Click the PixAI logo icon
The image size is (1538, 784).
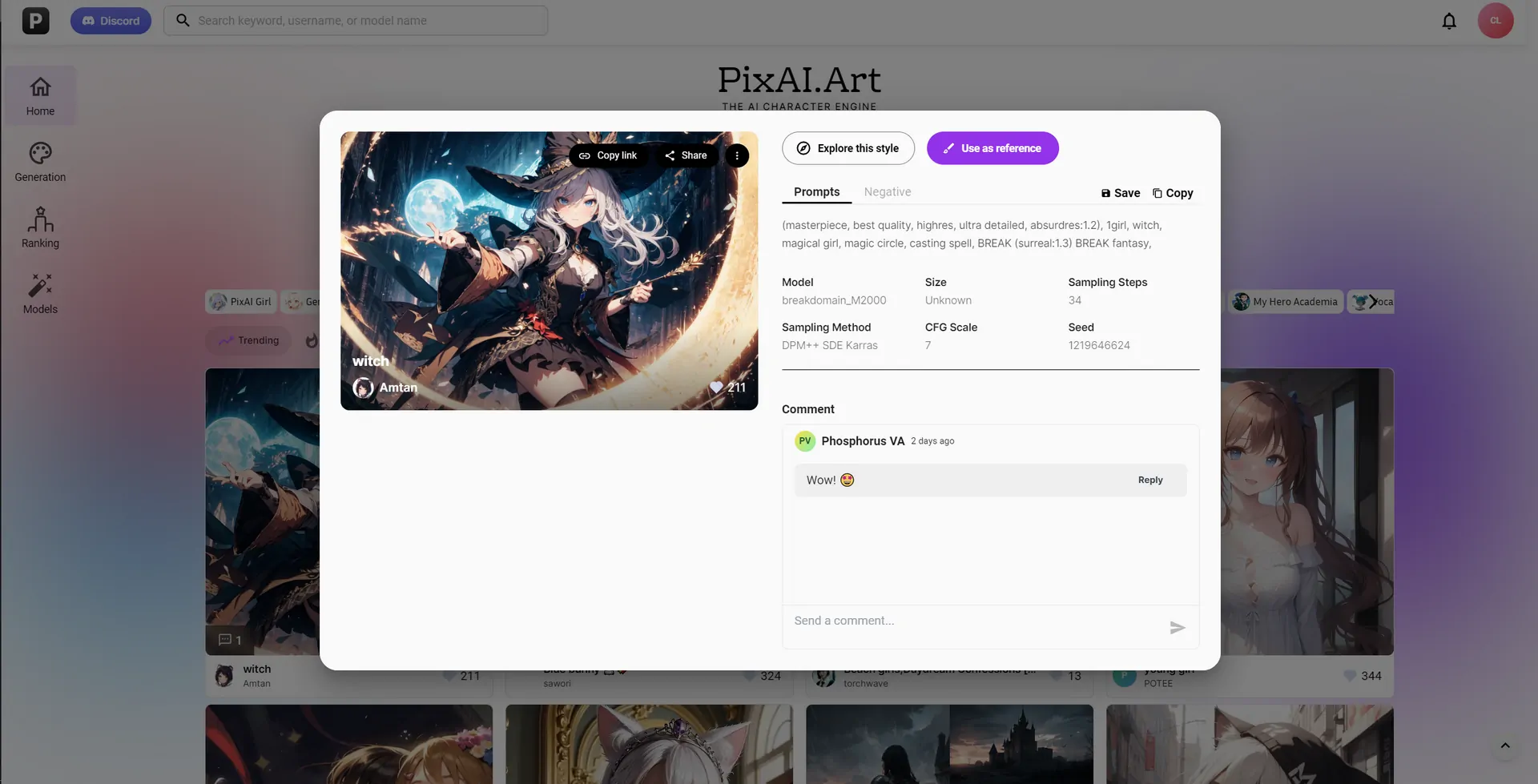35,21
